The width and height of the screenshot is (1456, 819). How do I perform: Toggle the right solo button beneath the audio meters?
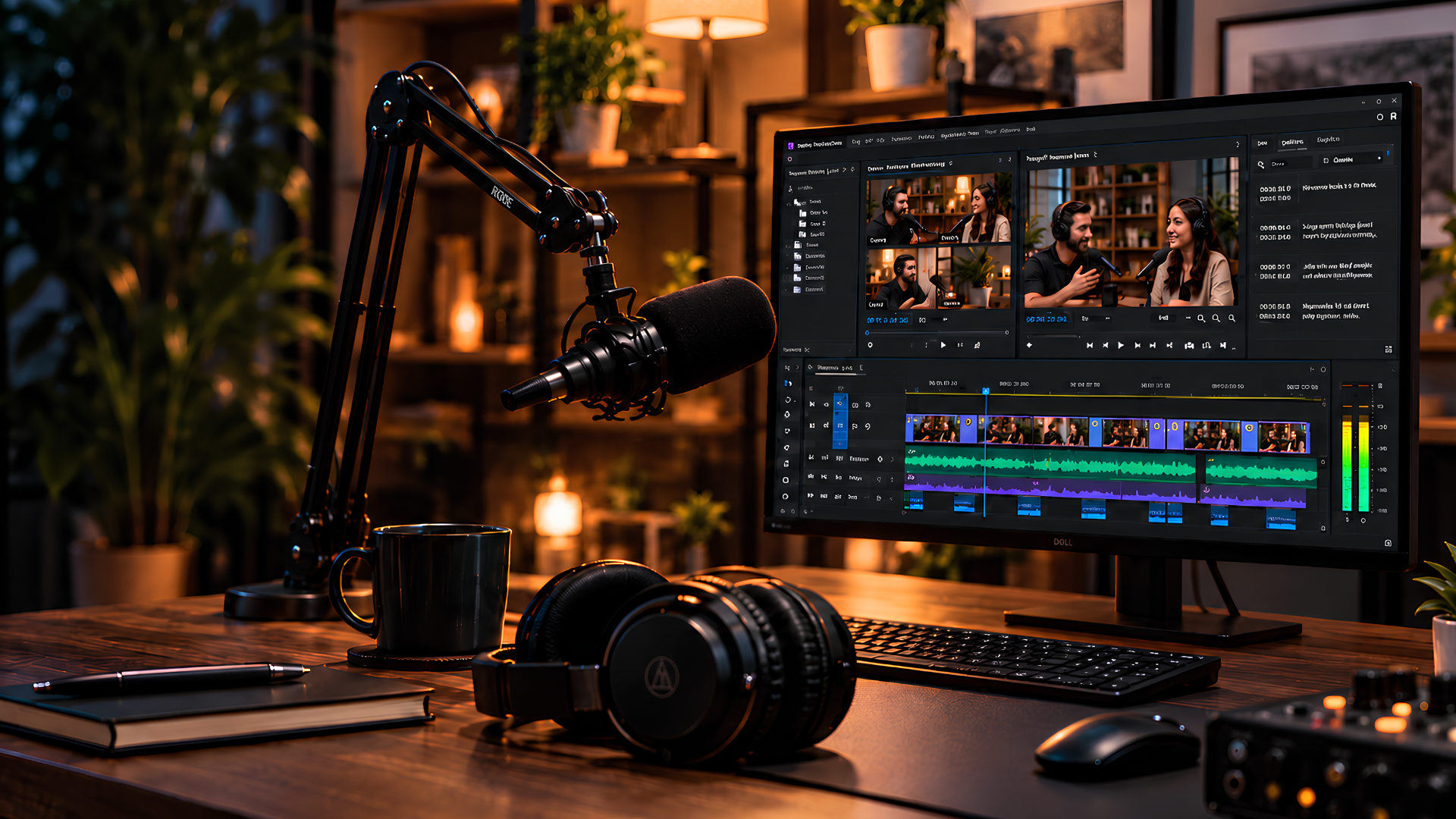click(x=1363, y=520)
